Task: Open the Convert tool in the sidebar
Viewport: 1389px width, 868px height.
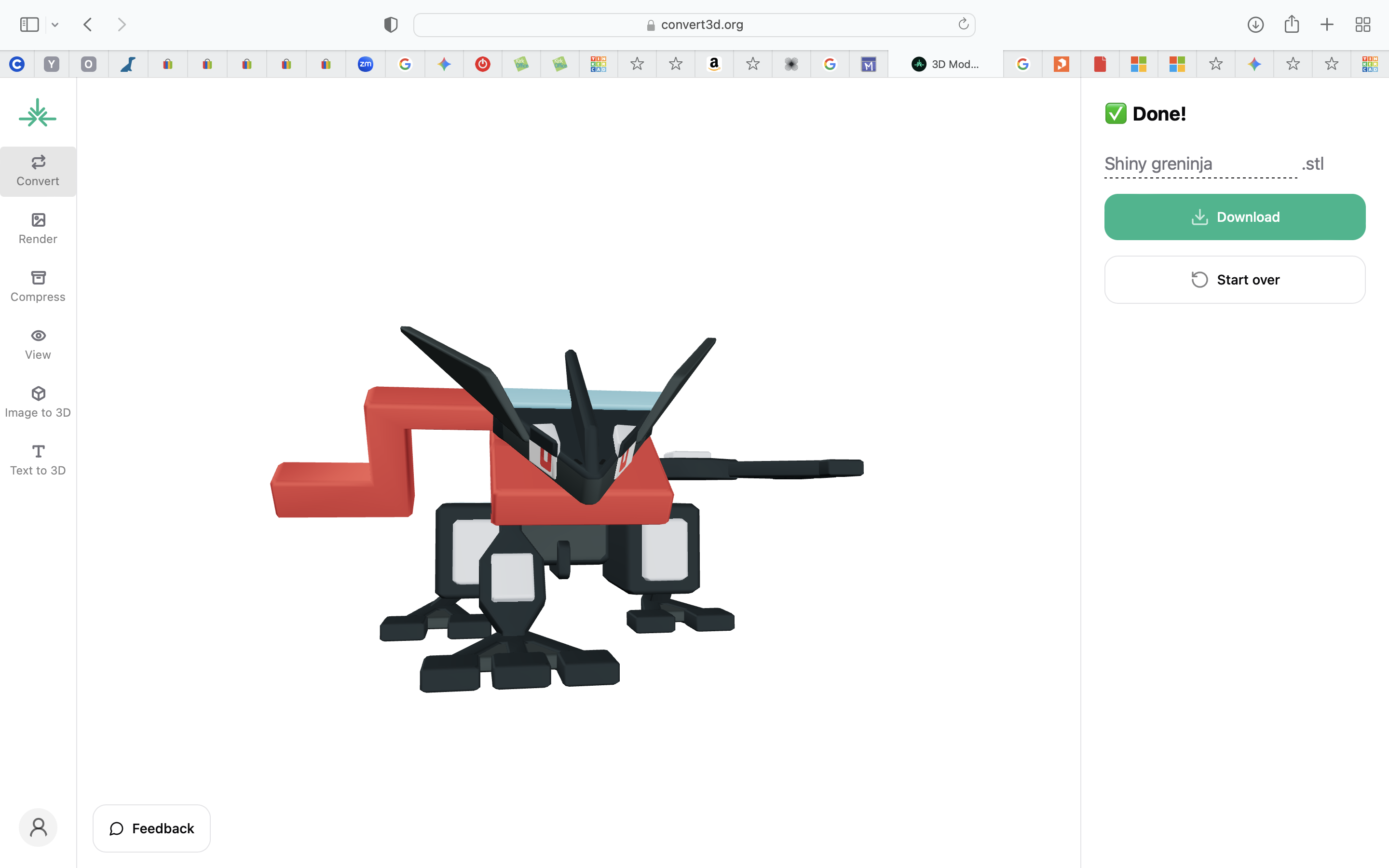Action: tap(38, 171)
